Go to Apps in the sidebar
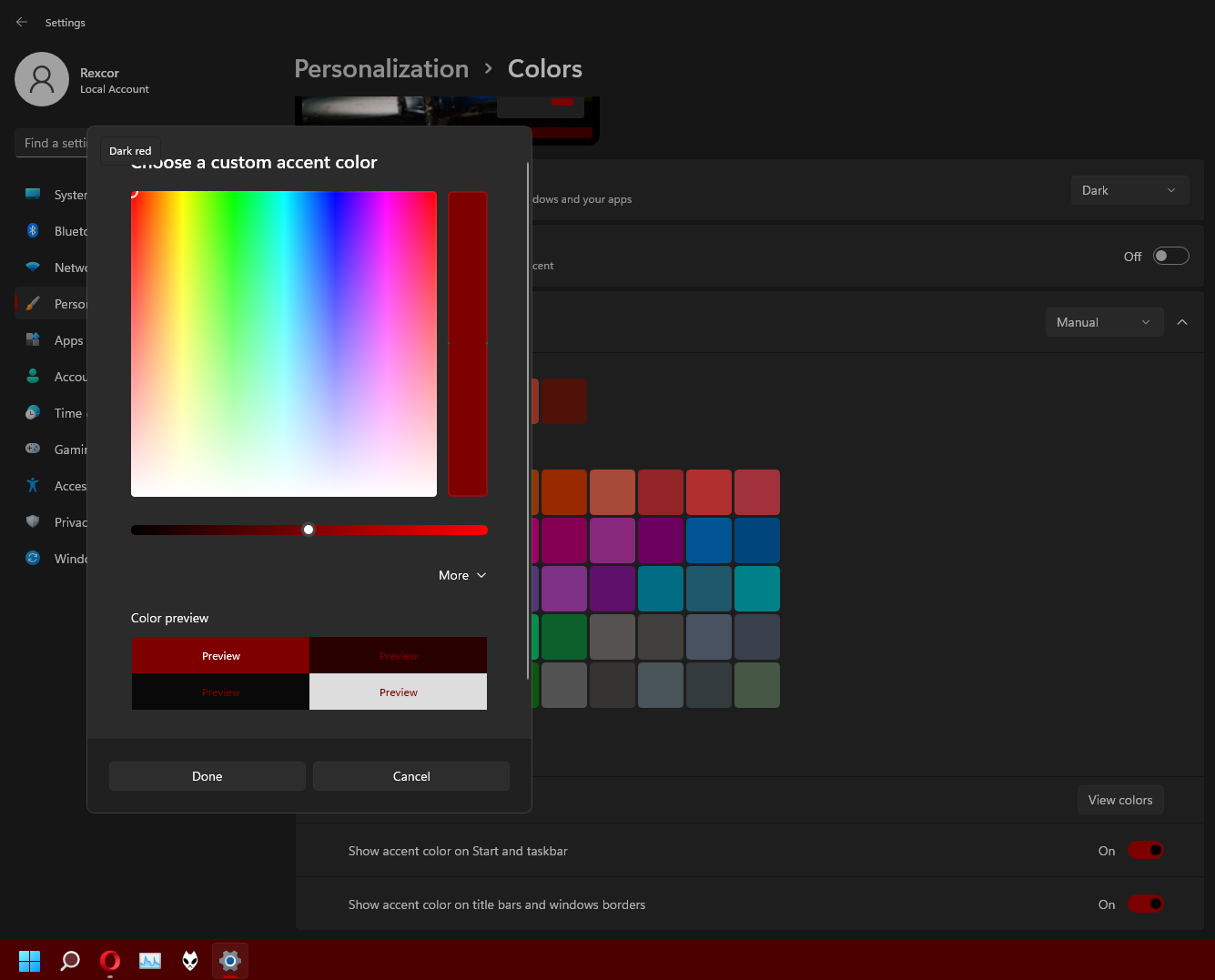Image resolution: width=1215 pixels, height=980 pixels. pos(68,340)
